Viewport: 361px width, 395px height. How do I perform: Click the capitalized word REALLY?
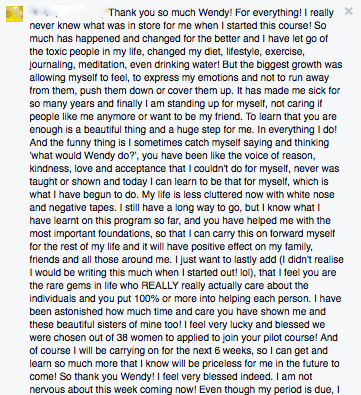160,286
